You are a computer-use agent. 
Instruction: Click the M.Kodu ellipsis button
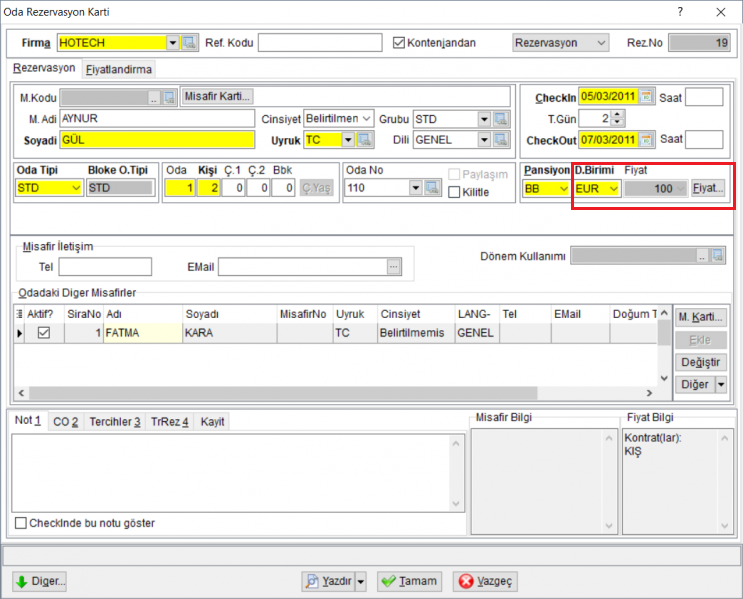pyautogui.click(x=154, y=98)
